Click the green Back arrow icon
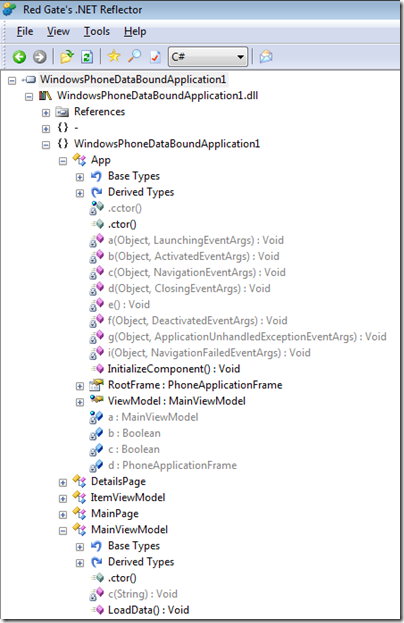Viewport: 404px width, 623px height. [19, 57]
